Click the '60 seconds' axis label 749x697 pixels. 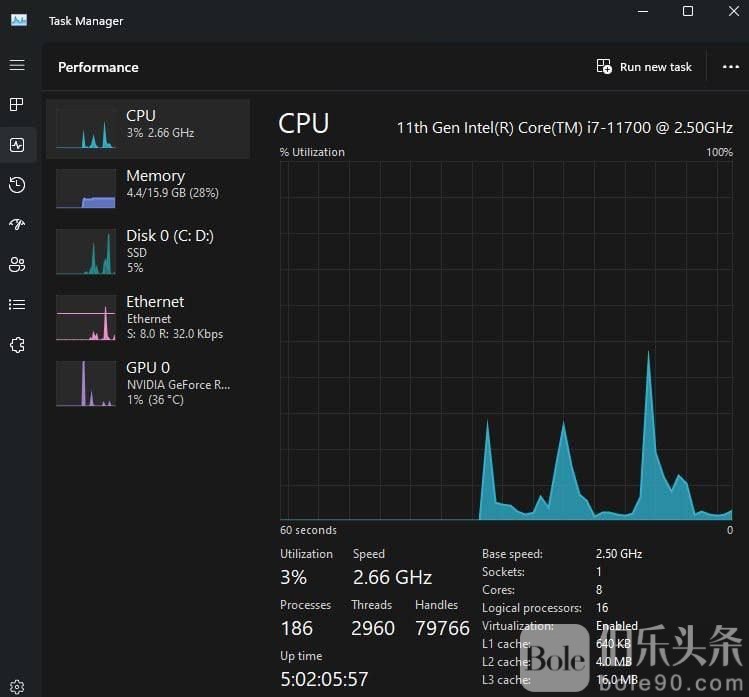pos(308,530)
